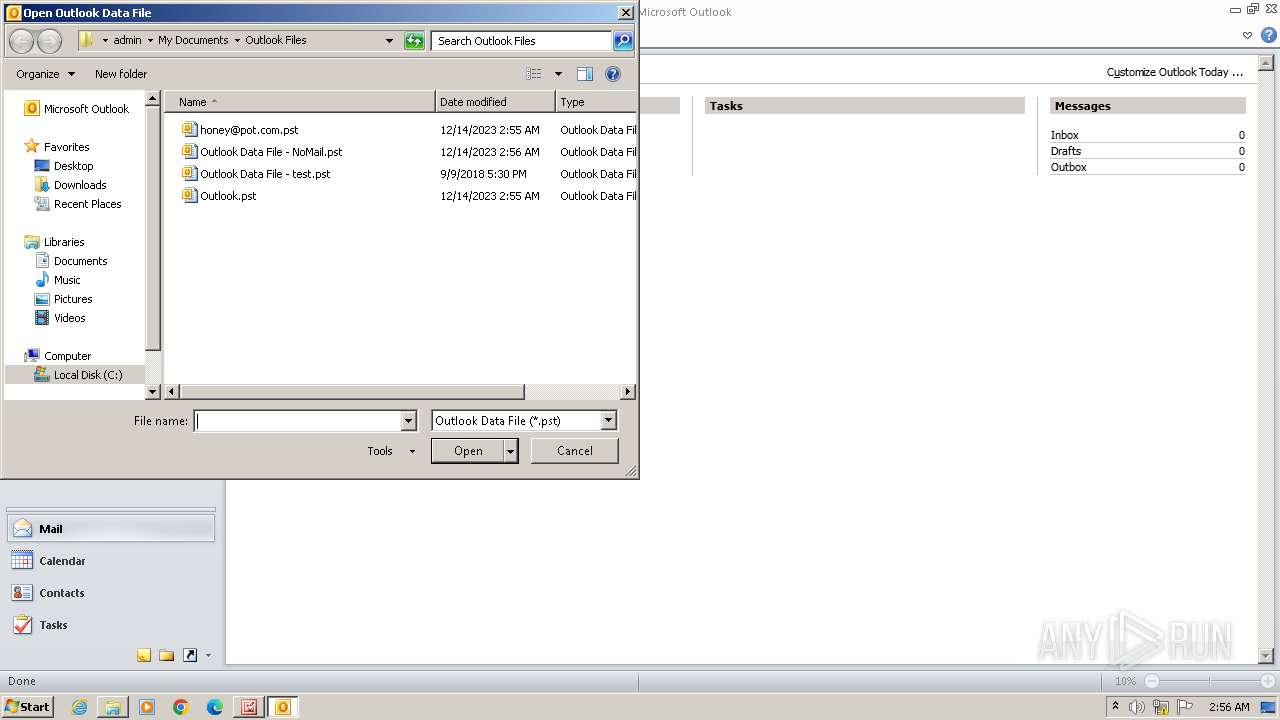The image size is (1280, 720).
Task: Sort files by Name column
Action: (300, 102)
